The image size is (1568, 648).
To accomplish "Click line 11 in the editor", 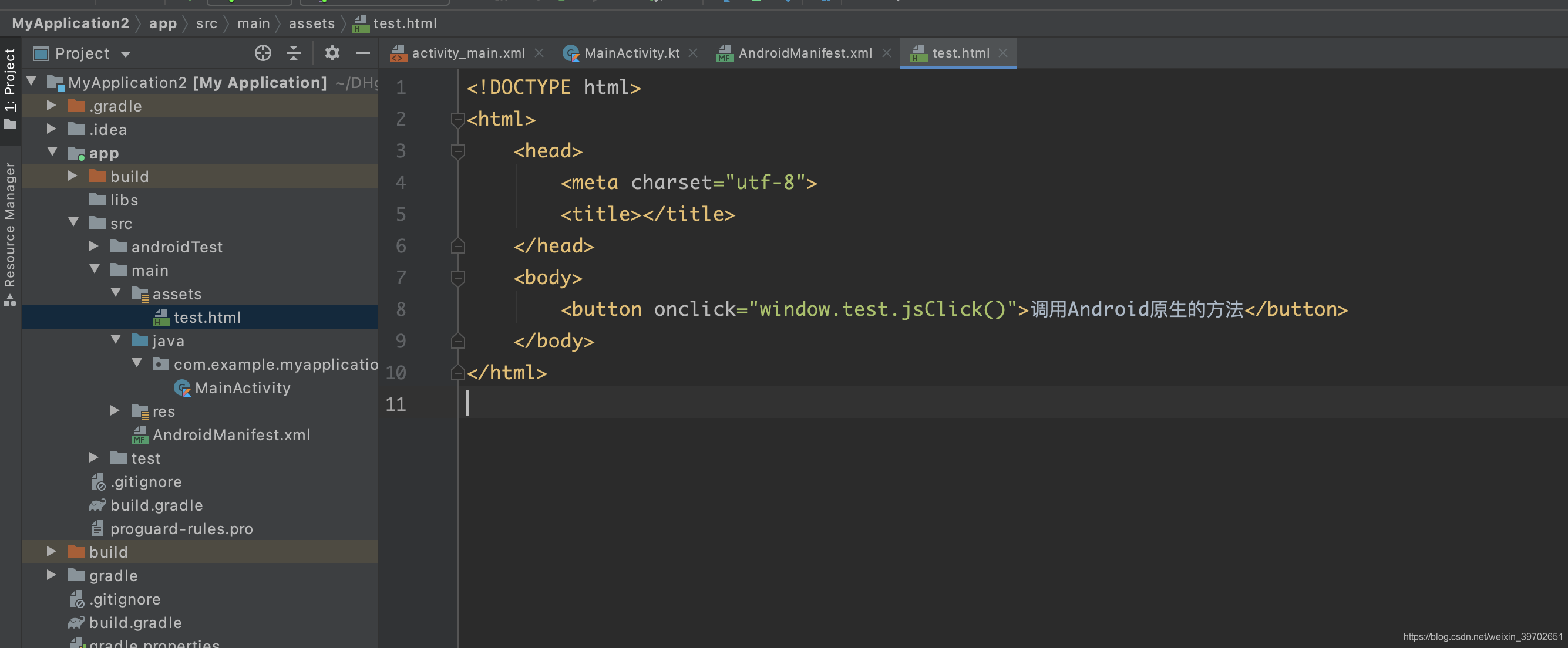I will (x=548, y=404).
